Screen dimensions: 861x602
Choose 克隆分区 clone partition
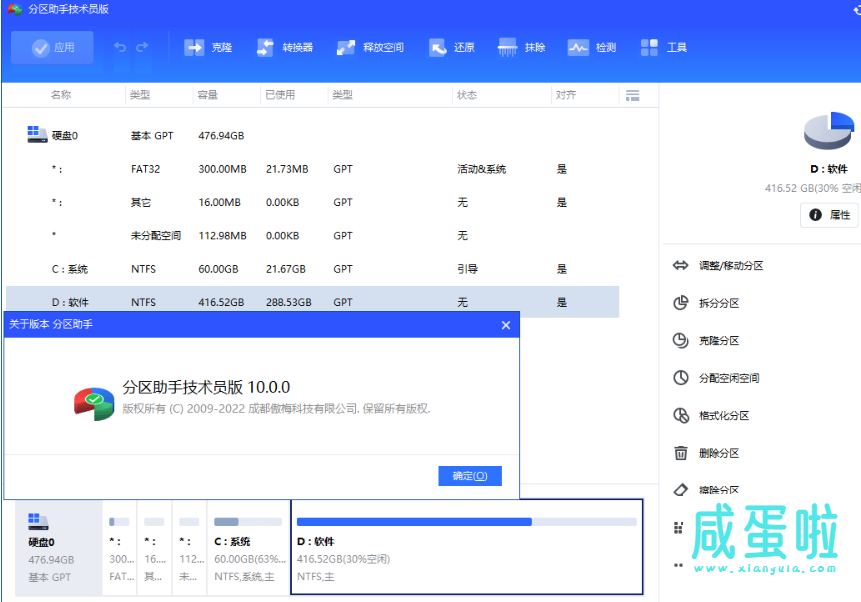pyautogui.click(x=706, y=341)
